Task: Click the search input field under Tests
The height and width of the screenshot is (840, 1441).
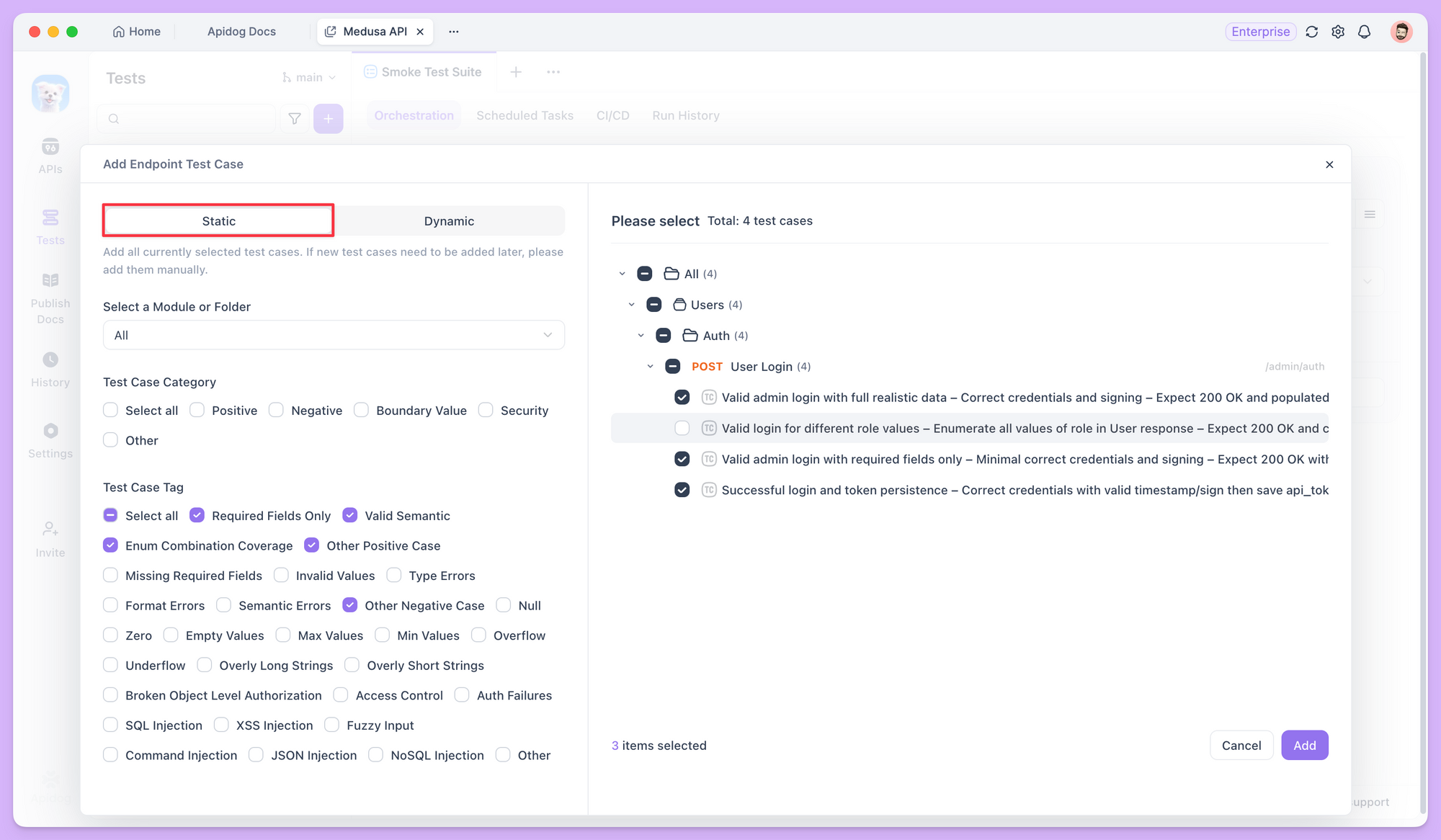Action: click(186, 118)
